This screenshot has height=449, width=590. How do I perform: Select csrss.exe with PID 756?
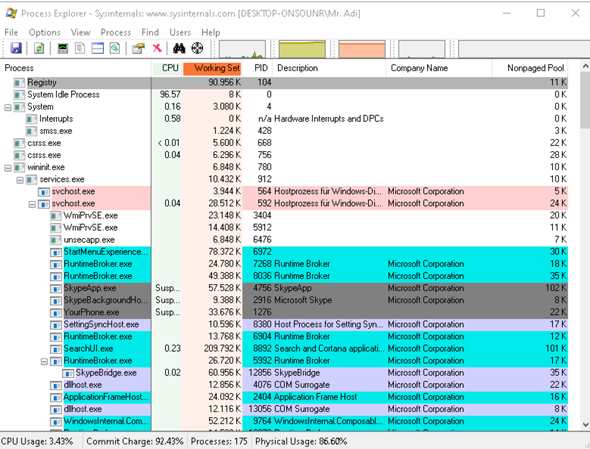point(284,155)
